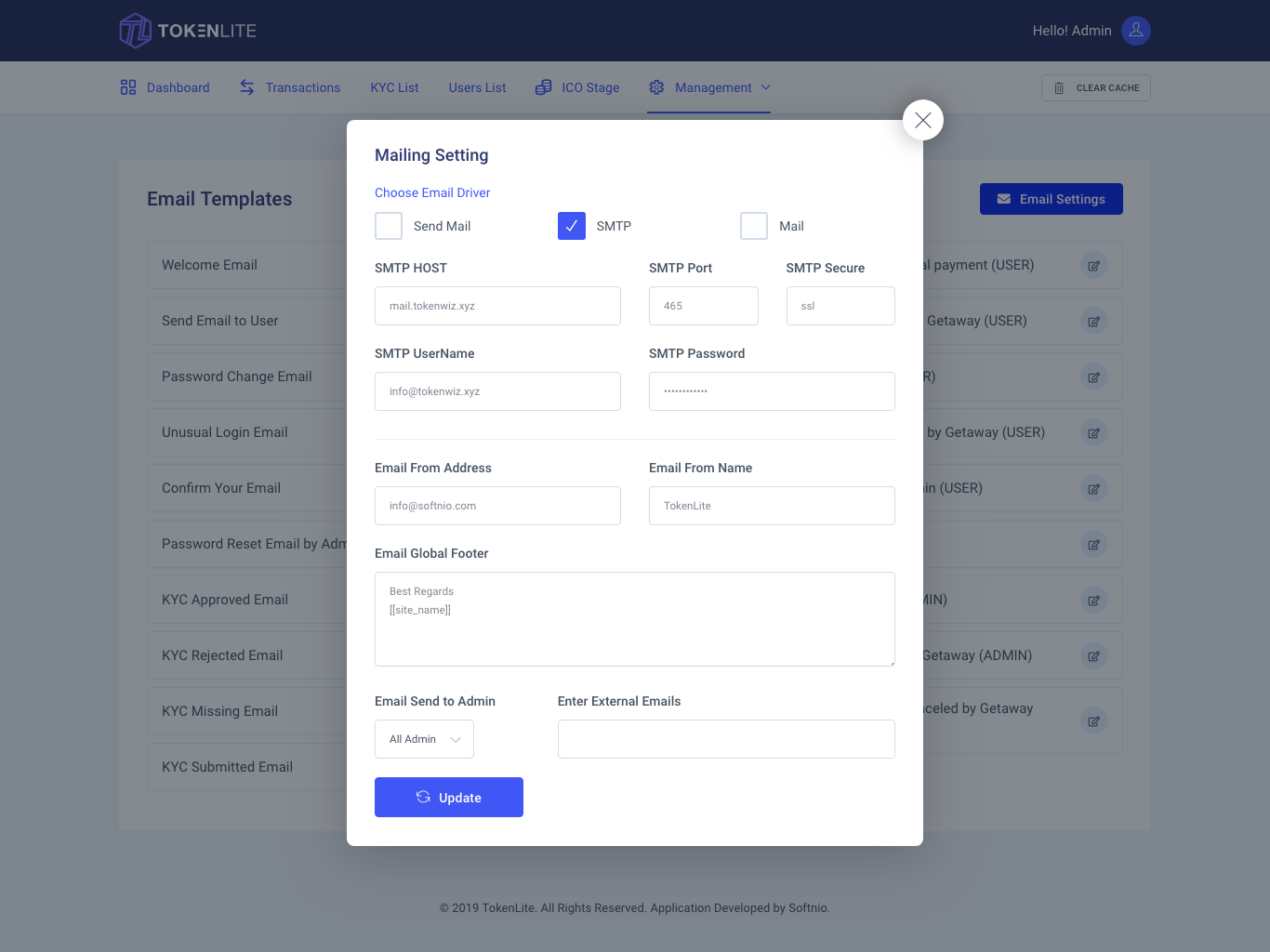The width and height of the screenshot is (1270, 952).
Task: Switch to the KYC List tab
Action: 394,86
